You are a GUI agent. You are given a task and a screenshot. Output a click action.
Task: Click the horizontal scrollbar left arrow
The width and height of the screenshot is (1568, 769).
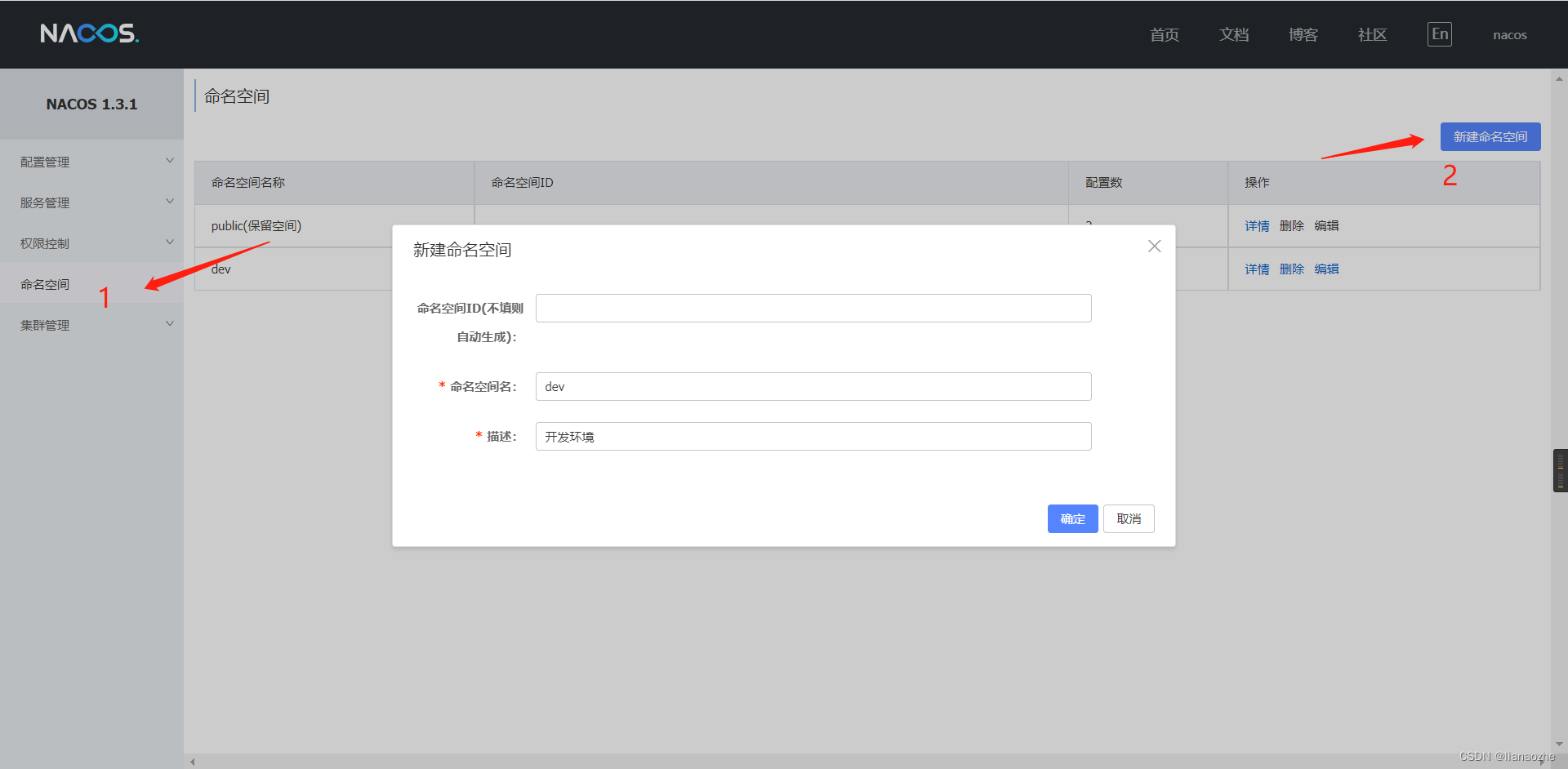(x=193, y=762)
